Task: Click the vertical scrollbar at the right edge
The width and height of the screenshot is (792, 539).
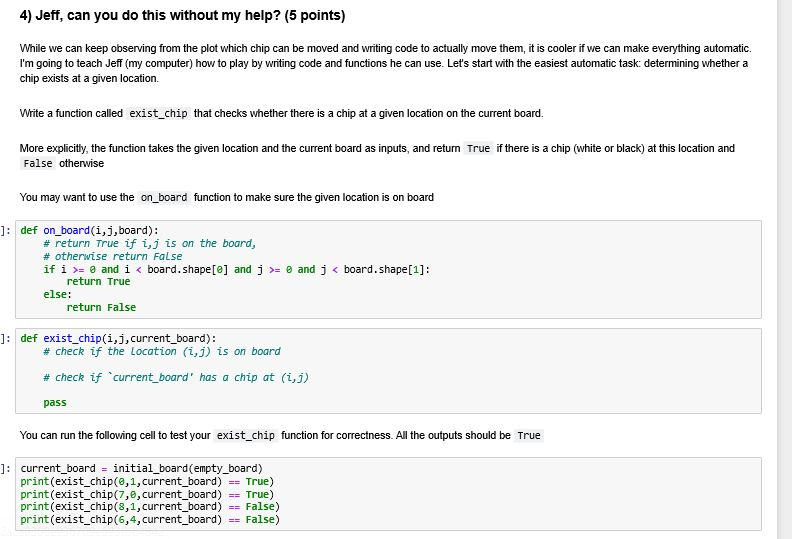Action: [x=784, y=269]
